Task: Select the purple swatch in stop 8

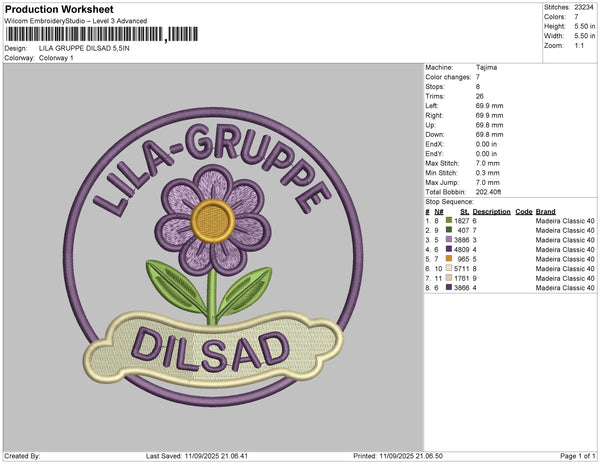Action: click(x=449, y=287)
